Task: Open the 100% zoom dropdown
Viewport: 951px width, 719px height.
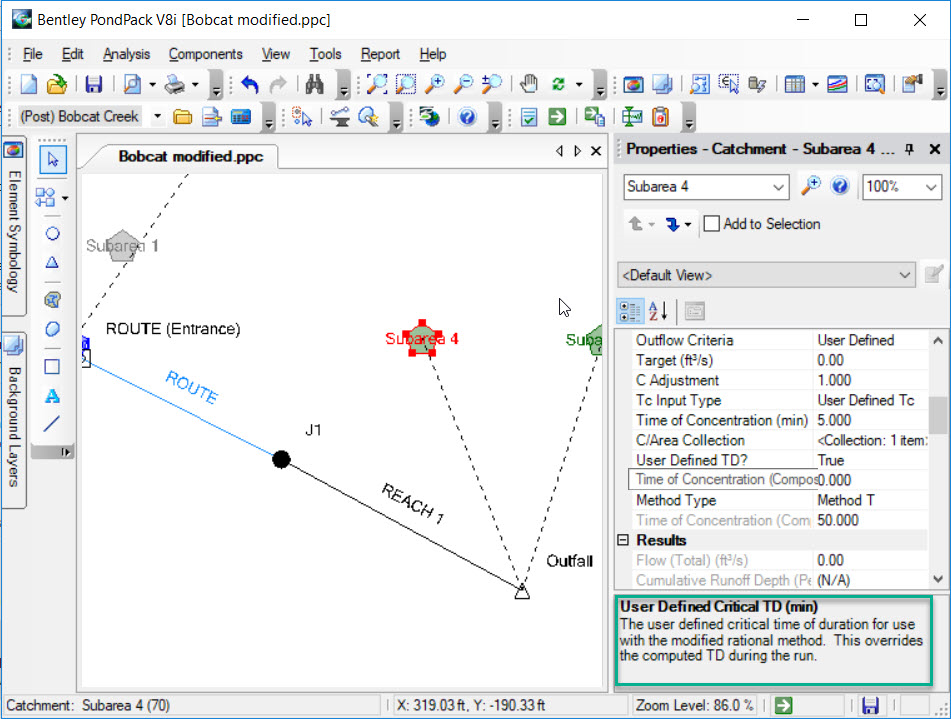Action: [932, 187]
